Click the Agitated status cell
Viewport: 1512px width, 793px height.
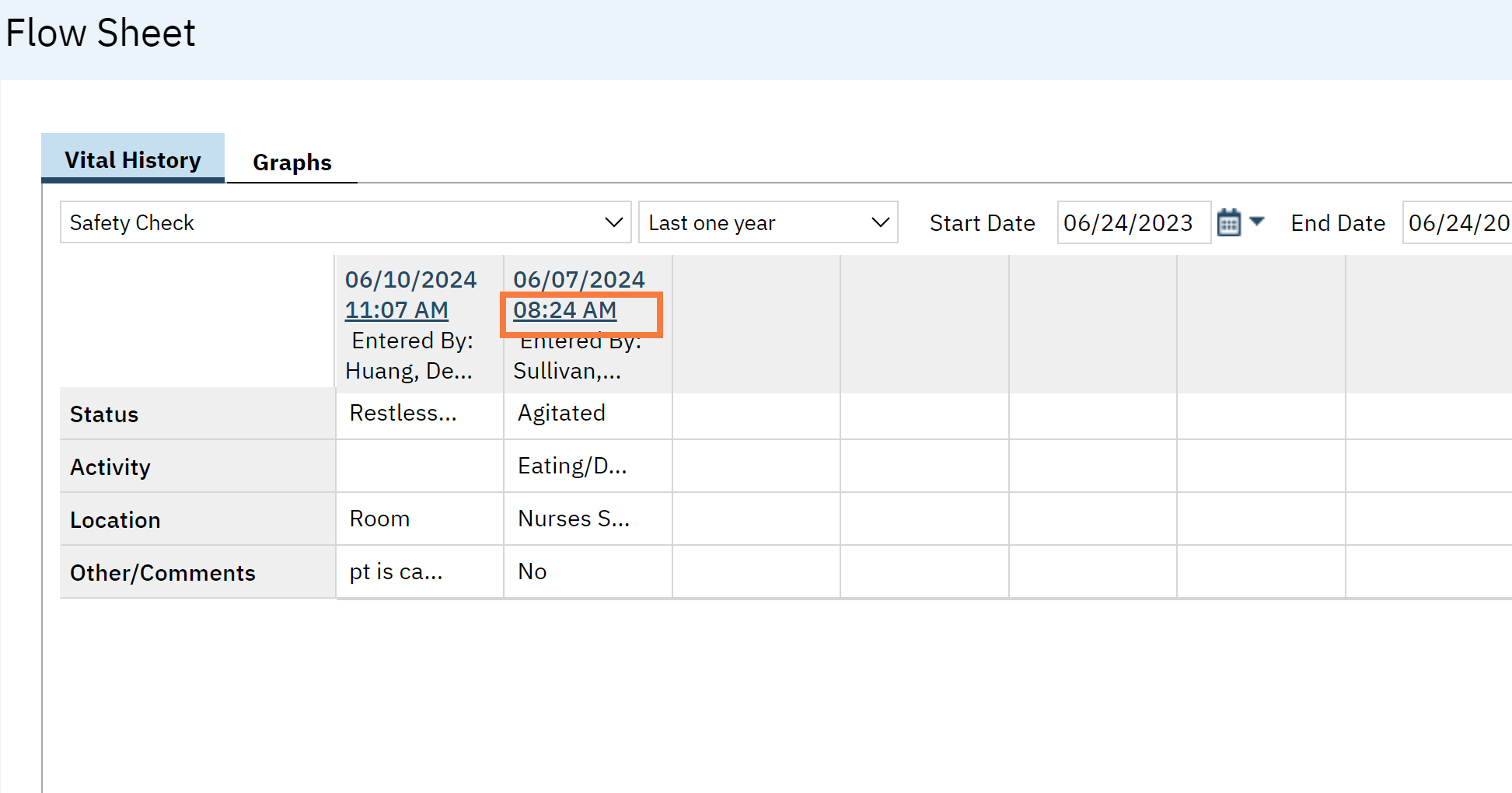[x=561, y=413]
